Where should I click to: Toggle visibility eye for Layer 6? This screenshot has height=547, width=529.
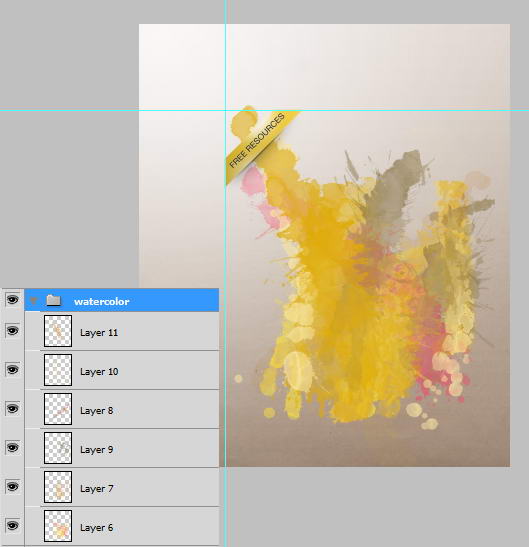coord(13,526)
